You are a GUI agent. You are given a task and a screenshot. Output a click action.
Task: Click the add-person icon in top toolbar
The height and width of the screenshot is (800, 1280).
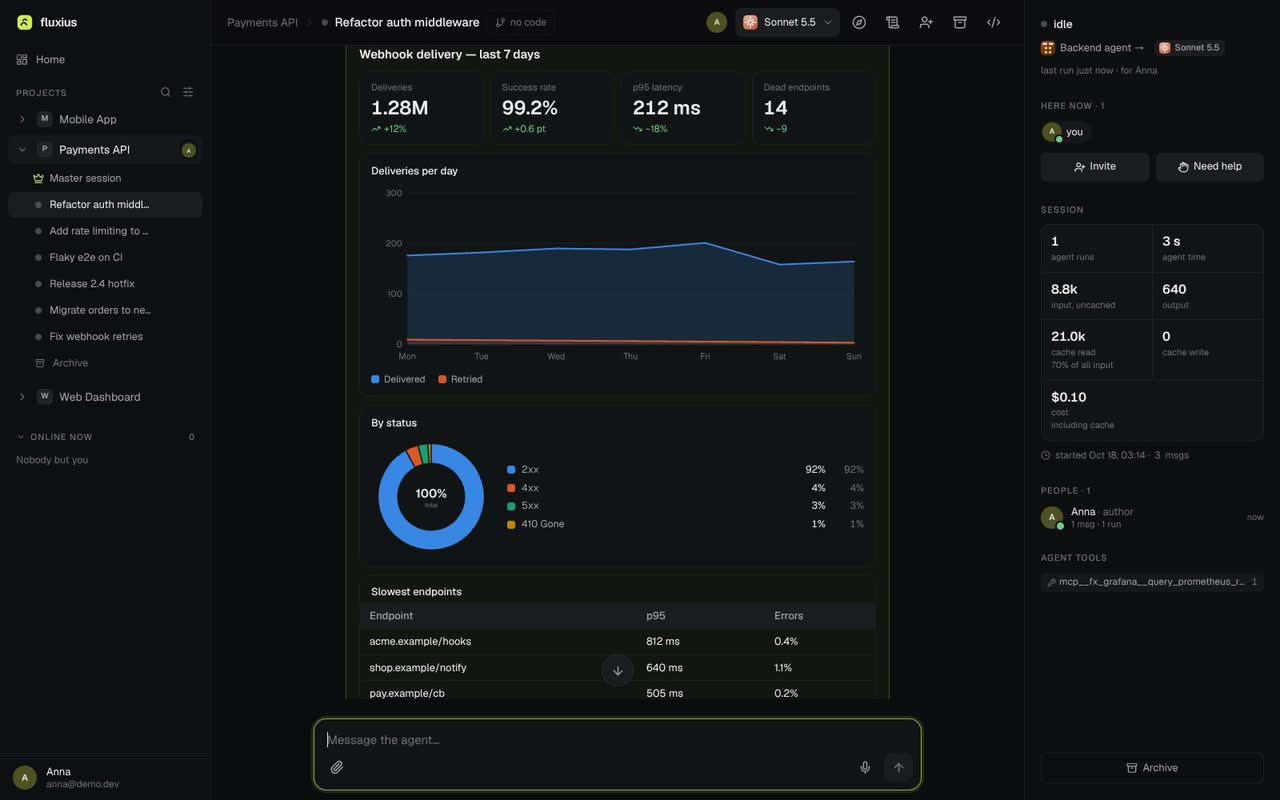926,22
